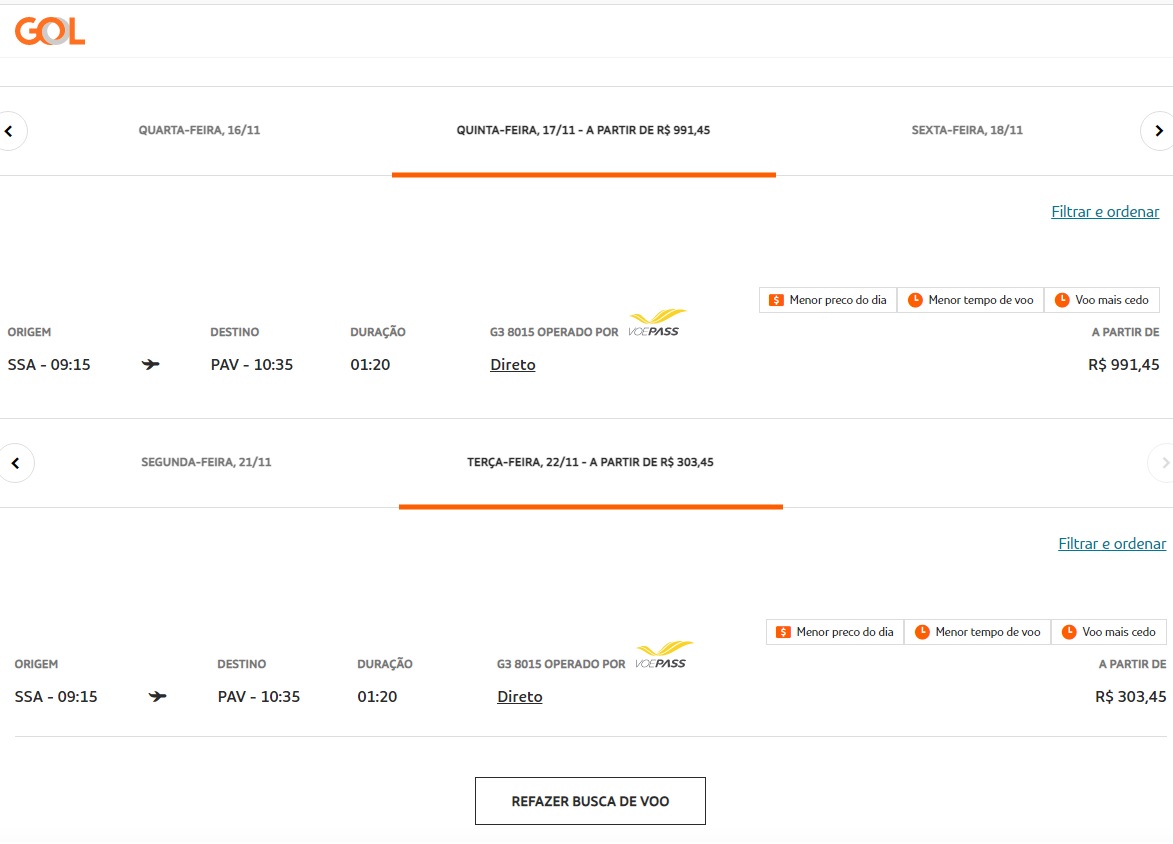1173x844 pixels.
Task: Click the VoePass logo on second flight
Action: 663,655
